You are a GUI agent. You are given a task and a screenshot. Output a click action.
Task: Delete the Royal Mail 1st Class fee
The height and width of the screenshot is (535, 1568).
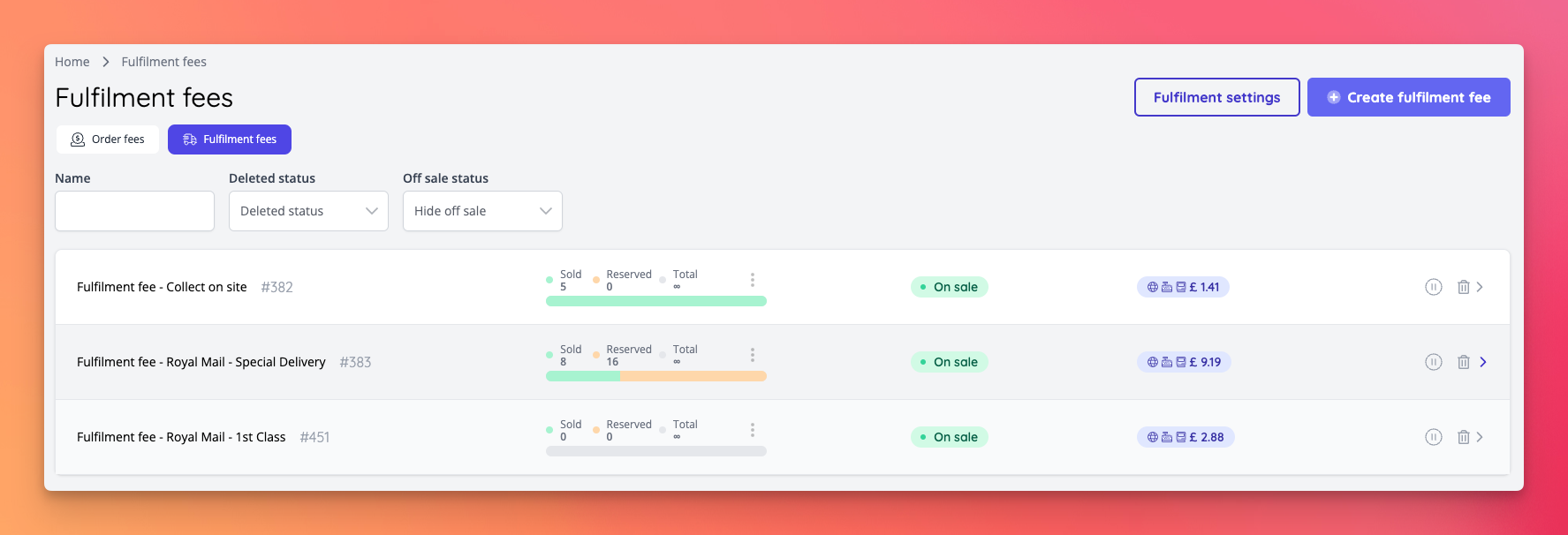point(1464,437)
